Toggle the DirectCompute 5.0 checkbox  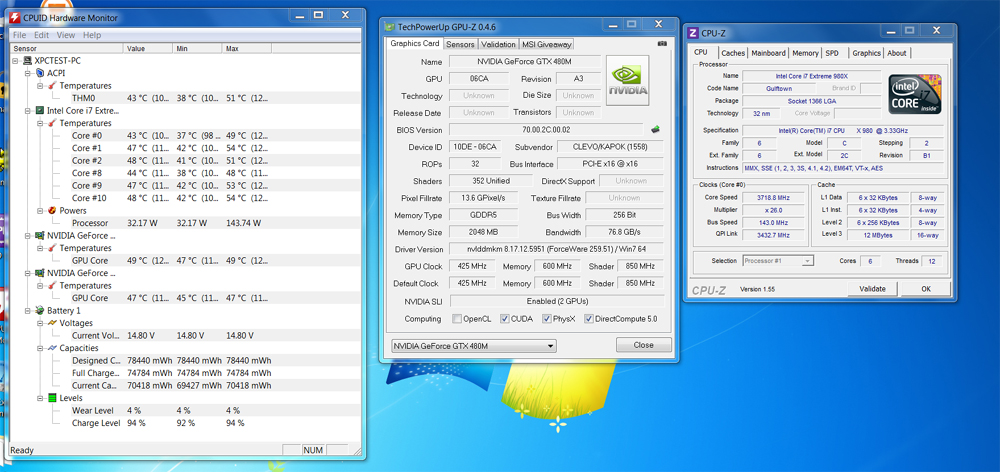pyautogui.click(x=589, y=318)
